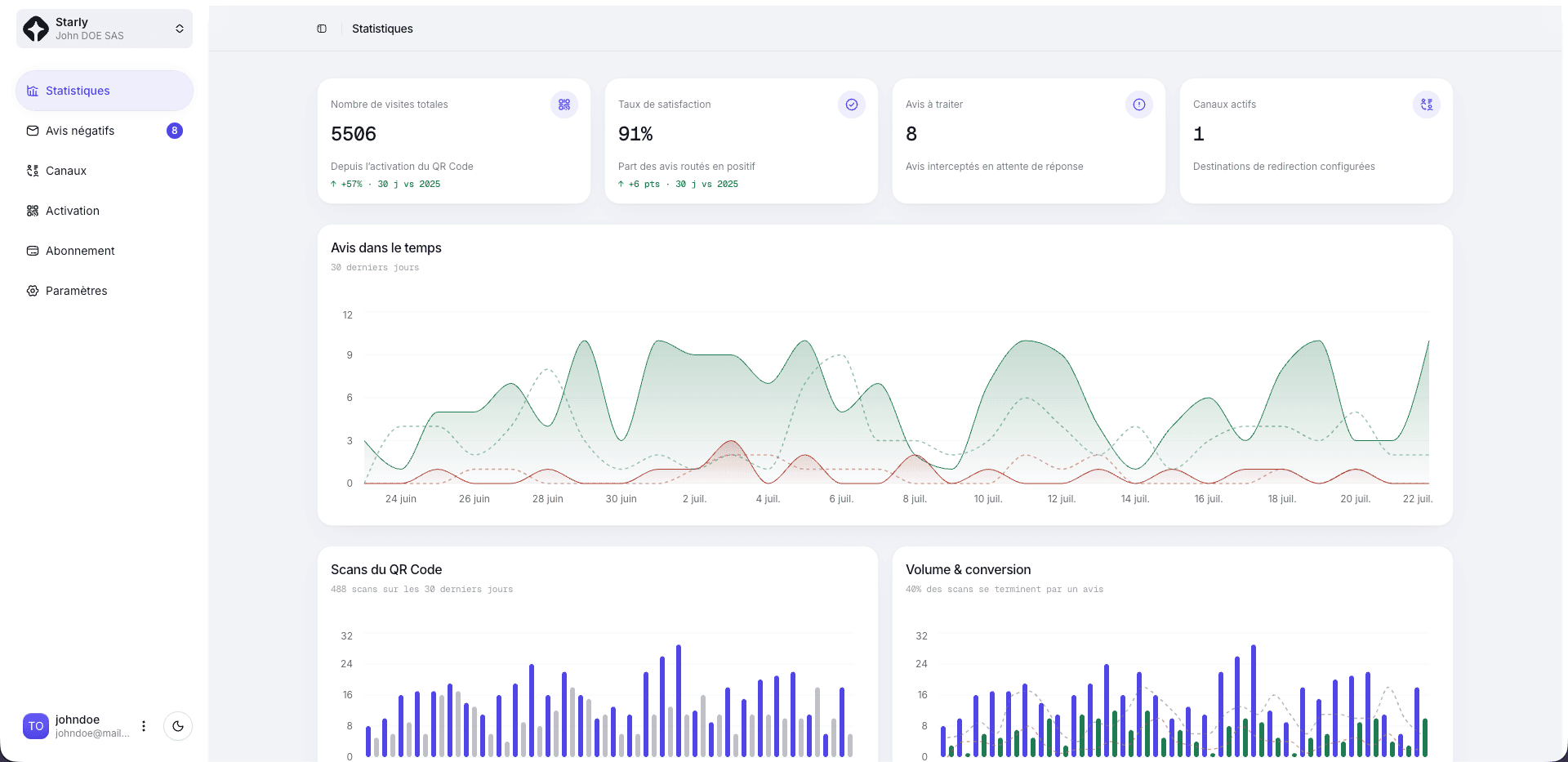Open the Activation page

click(x=105, y=211)
